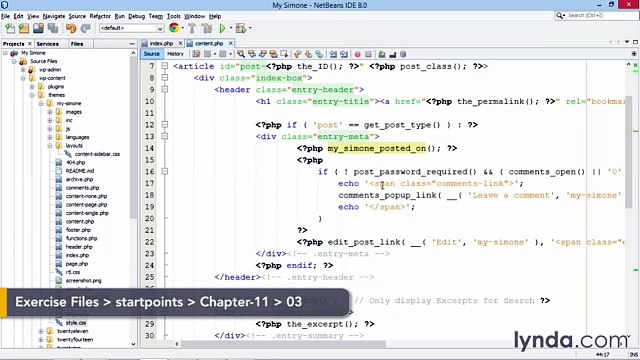Select content-sidebar.css in layouts folder
Screen dimensions: 640x360
click(x=97, y=154)
